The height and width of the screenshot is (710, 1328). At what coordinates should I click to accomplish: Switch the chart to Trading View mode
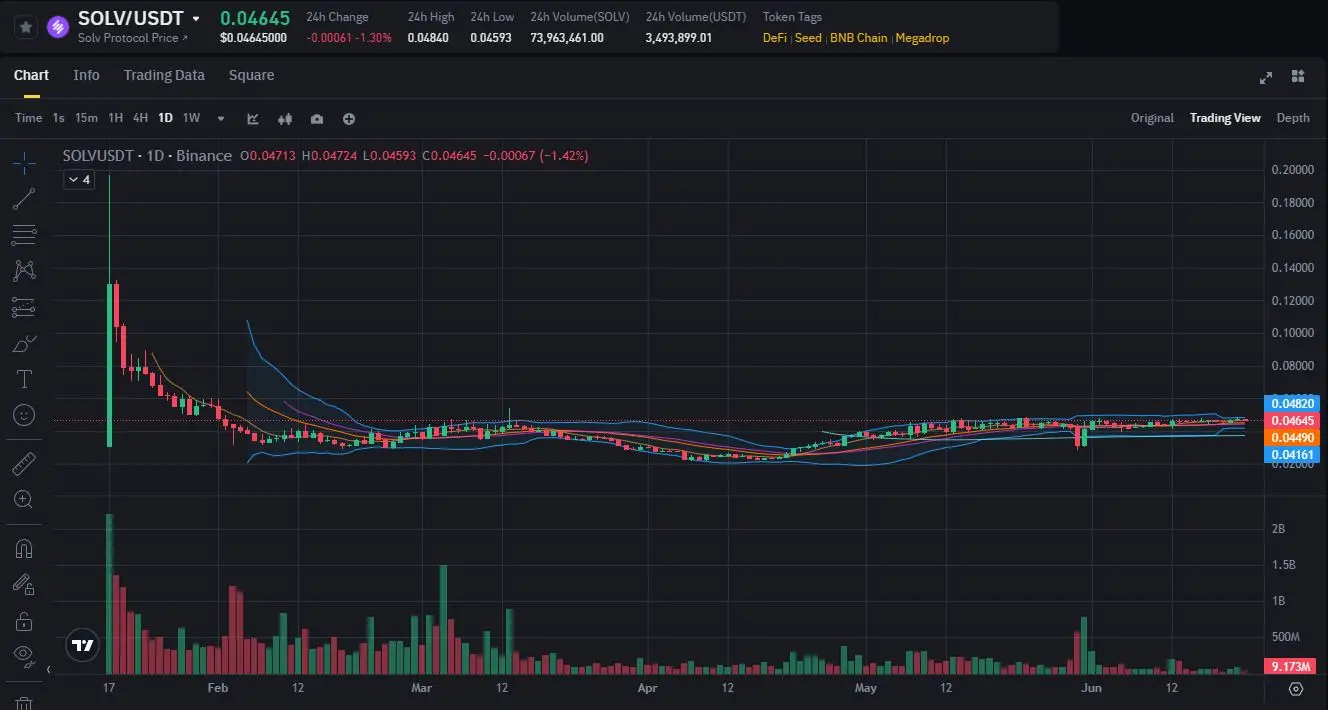pyautogui.click(x=1225, y=118)
